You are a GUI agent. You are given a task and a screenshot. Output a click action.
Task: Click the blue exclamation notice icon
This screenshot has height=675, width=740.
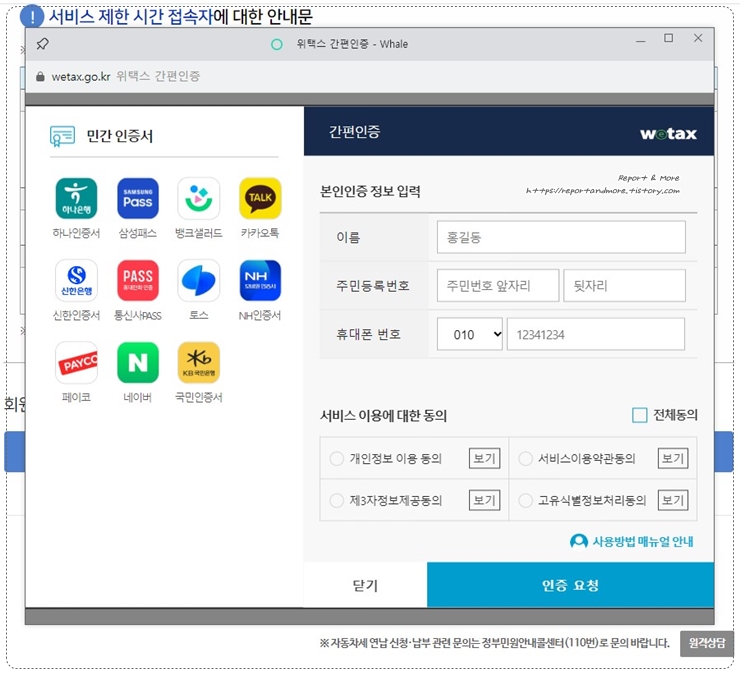tap(32, 17)
